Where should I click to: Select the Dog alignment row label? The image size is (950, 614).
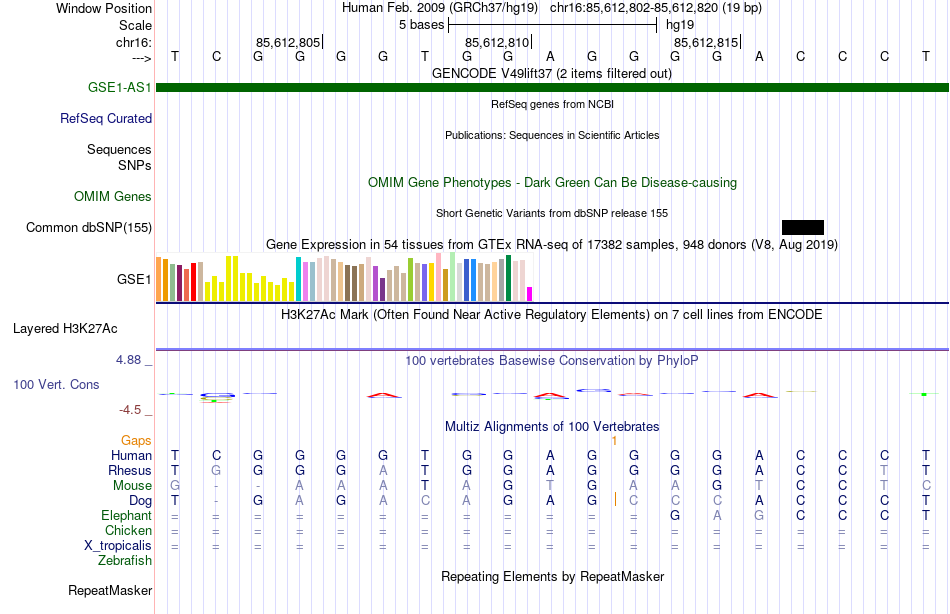pos(141,501)
